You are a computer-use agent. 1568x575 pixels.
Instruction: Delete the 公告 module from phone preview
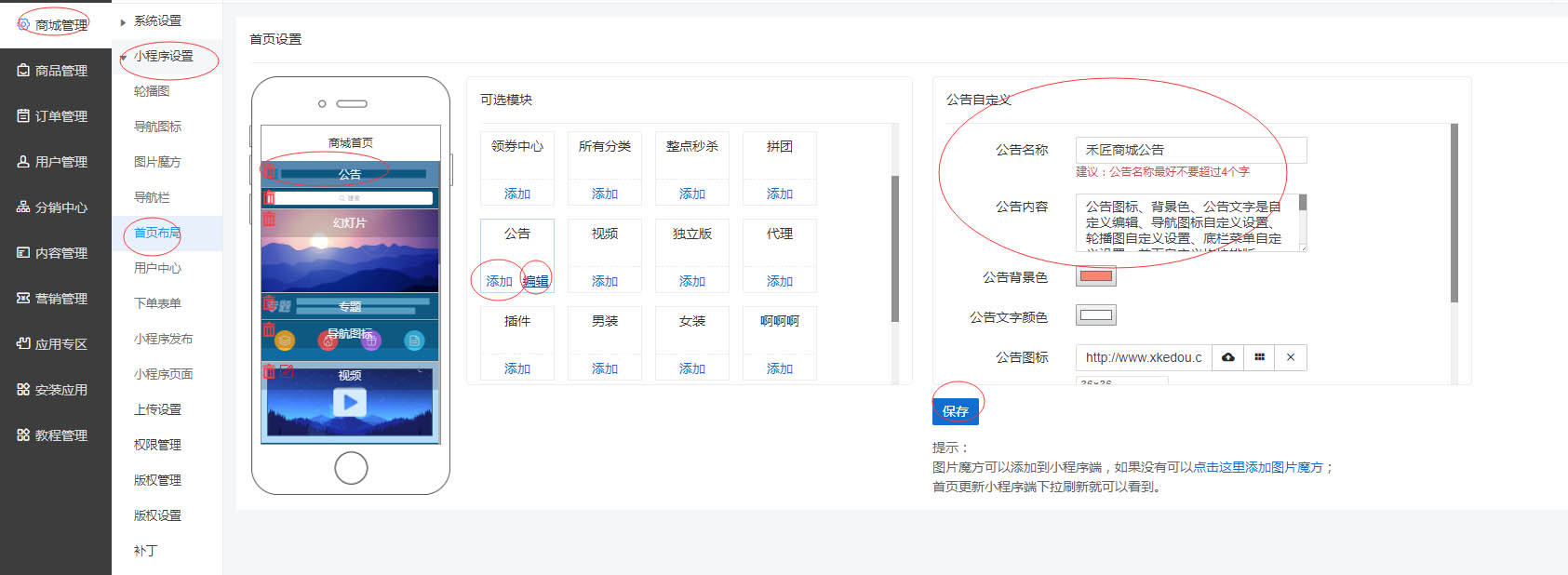(x=269, y=171)
